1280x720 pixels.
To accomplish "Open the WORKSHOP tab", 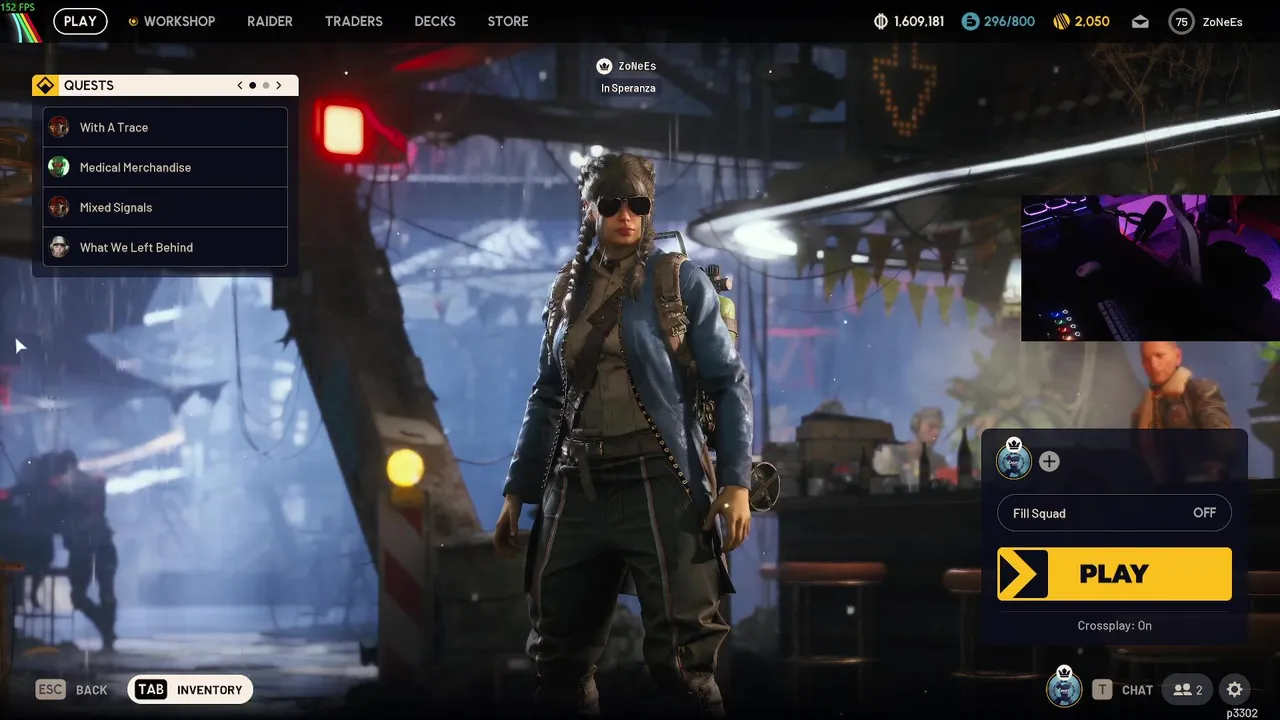I will (171, 21).
